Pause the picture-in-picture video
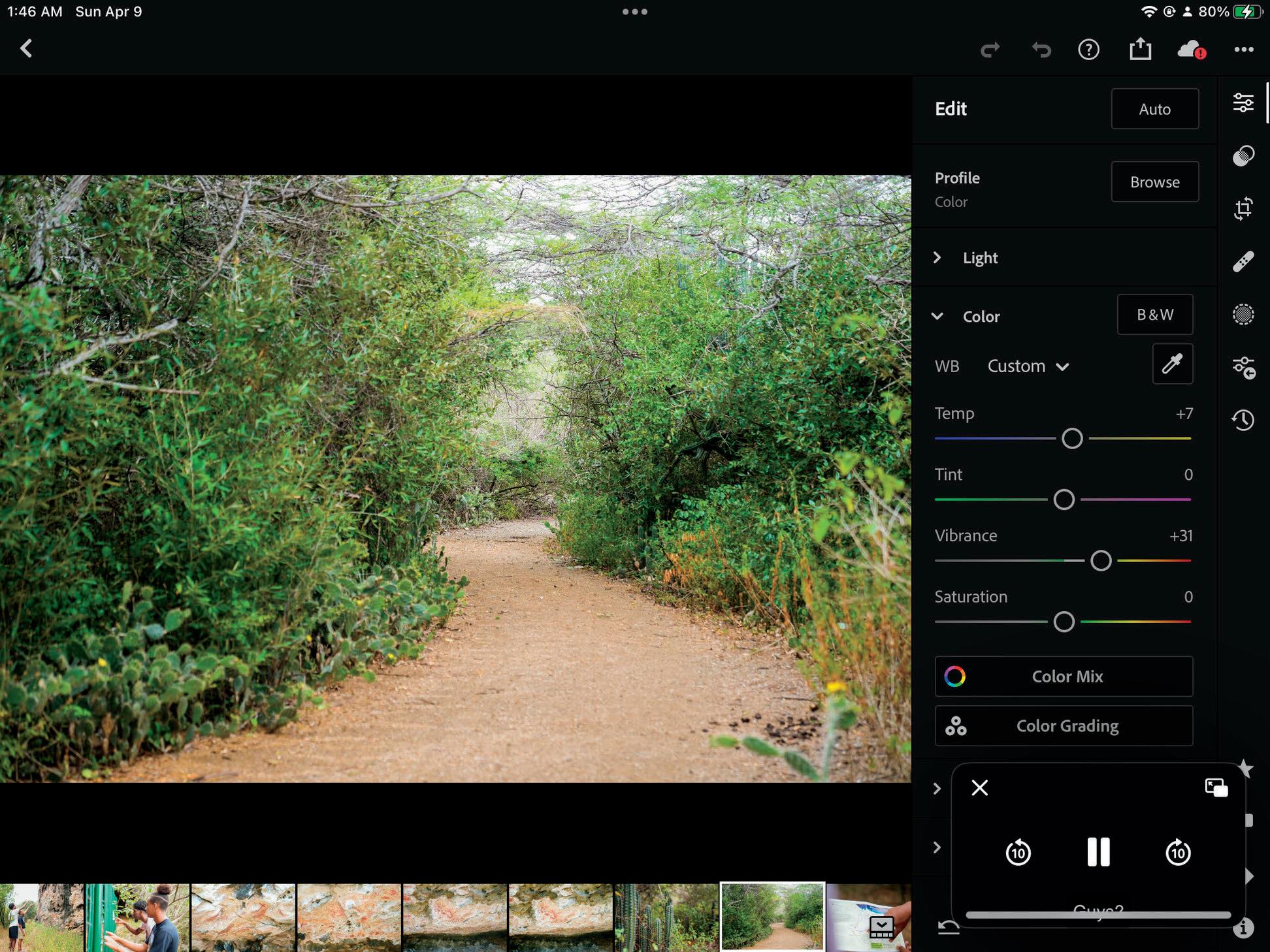Screen dimensions: 1270x952 tap(1098, 852)
